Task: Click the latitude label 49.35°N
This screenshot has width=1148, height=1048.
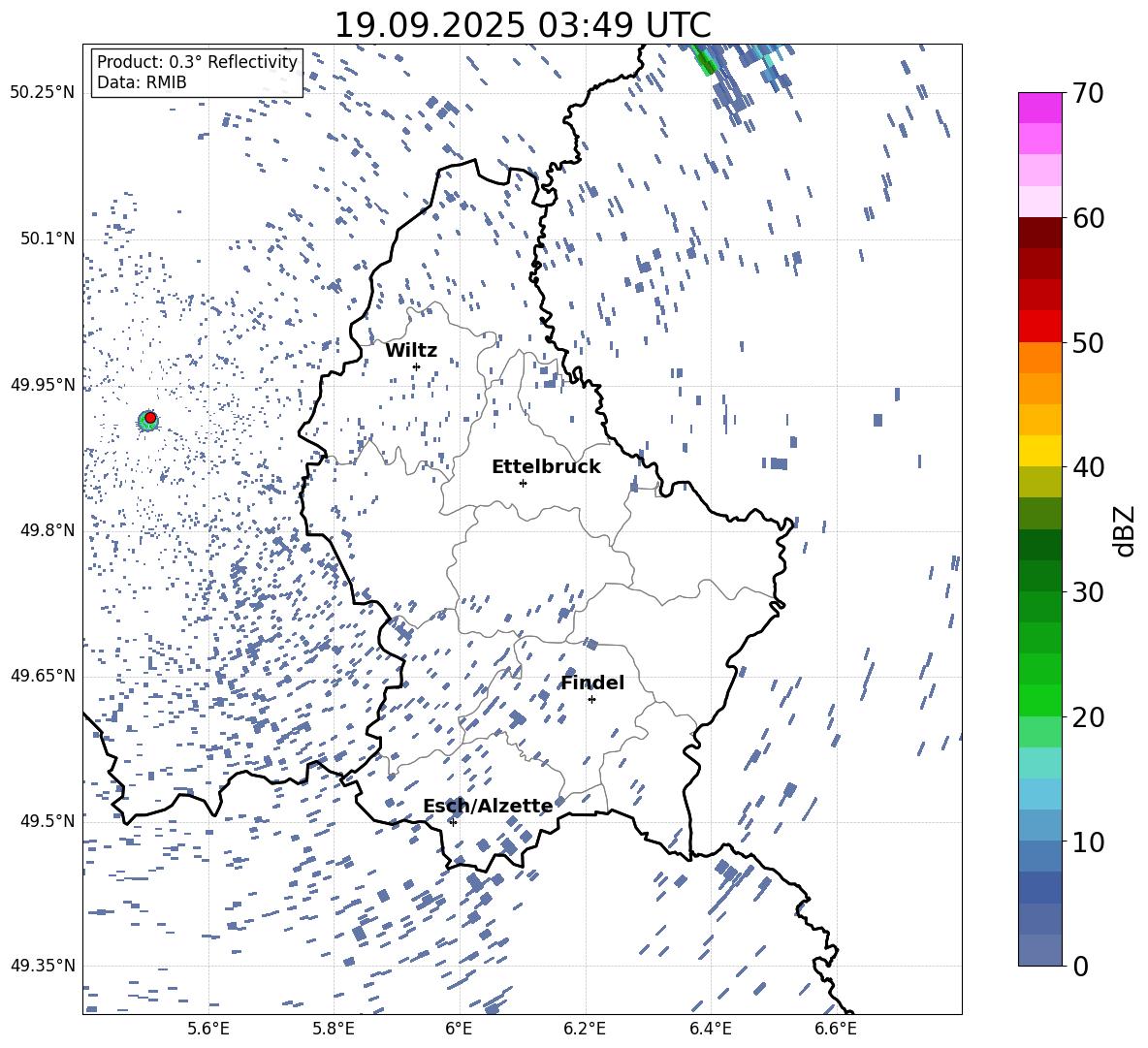Action: 43,966
